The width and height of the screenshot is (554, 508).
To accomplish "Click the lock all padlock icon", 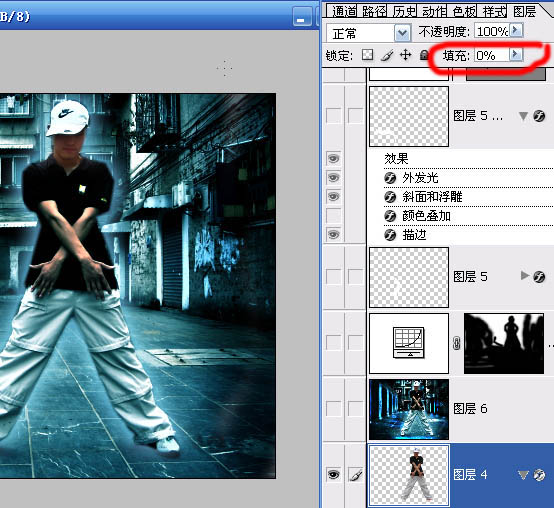I will point(424,55).
